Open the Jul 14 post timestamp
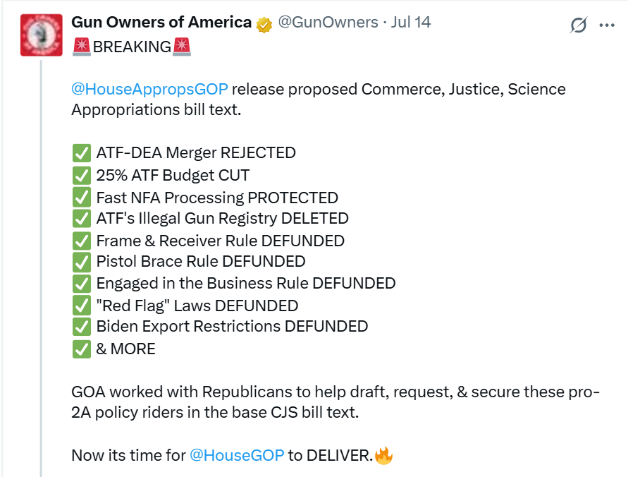Viewport: 628px width, 477px height. click(x=411, y=22)
